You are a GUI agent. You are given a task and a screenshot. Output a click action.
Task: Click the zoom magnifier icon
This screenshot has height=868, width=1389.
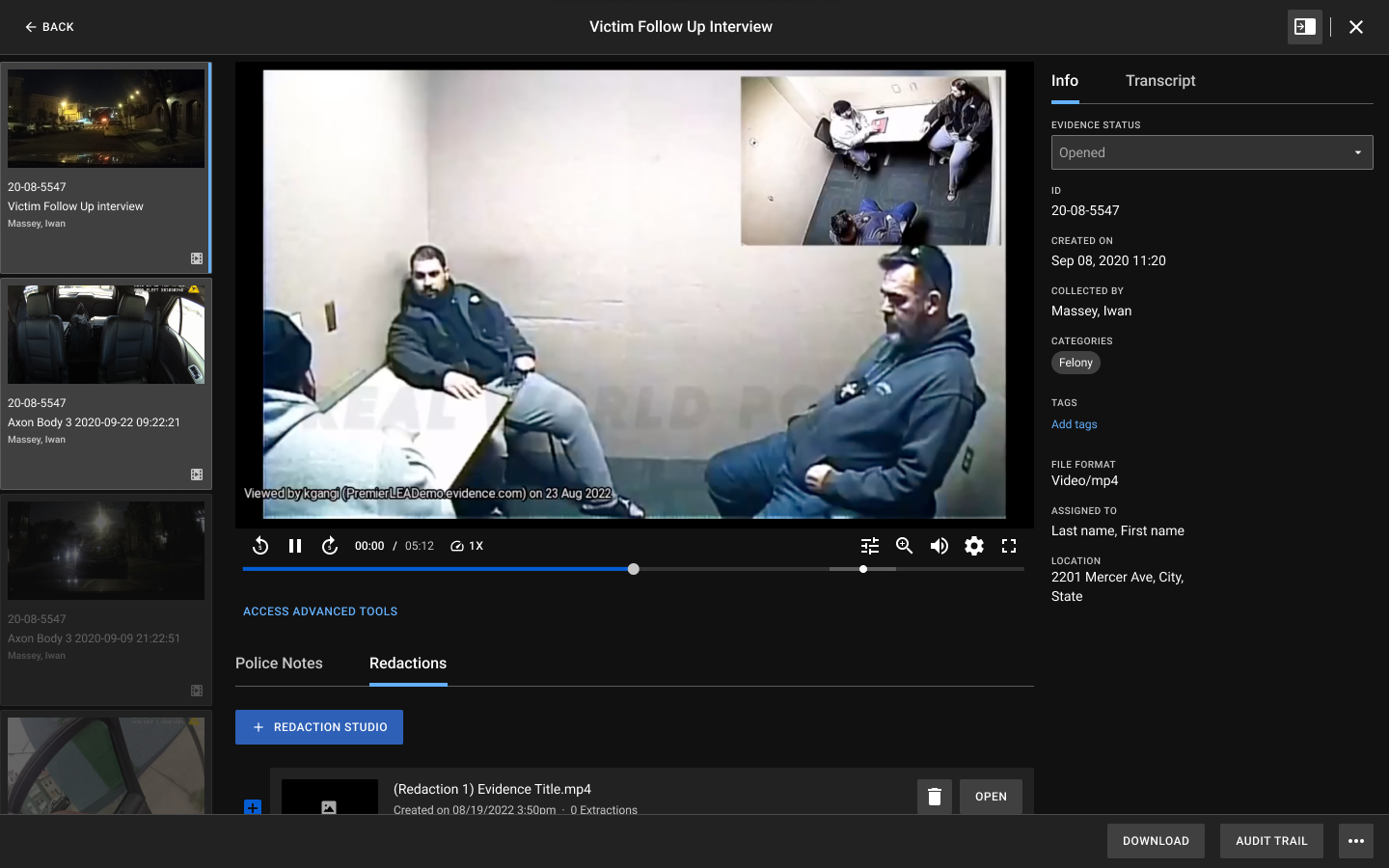(905, 546)
